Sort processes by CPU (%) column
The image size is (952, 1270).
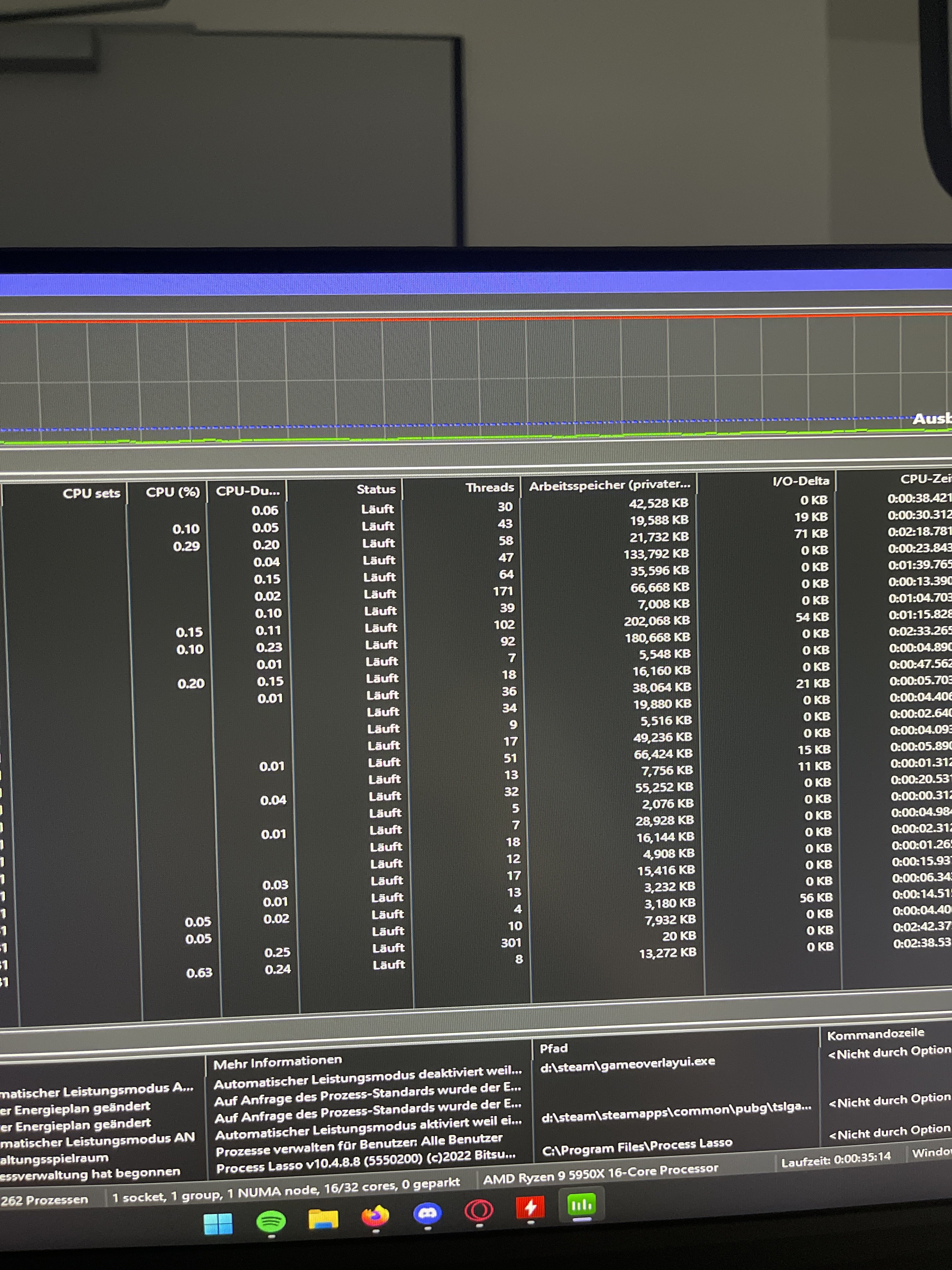[x=172, y=493]
